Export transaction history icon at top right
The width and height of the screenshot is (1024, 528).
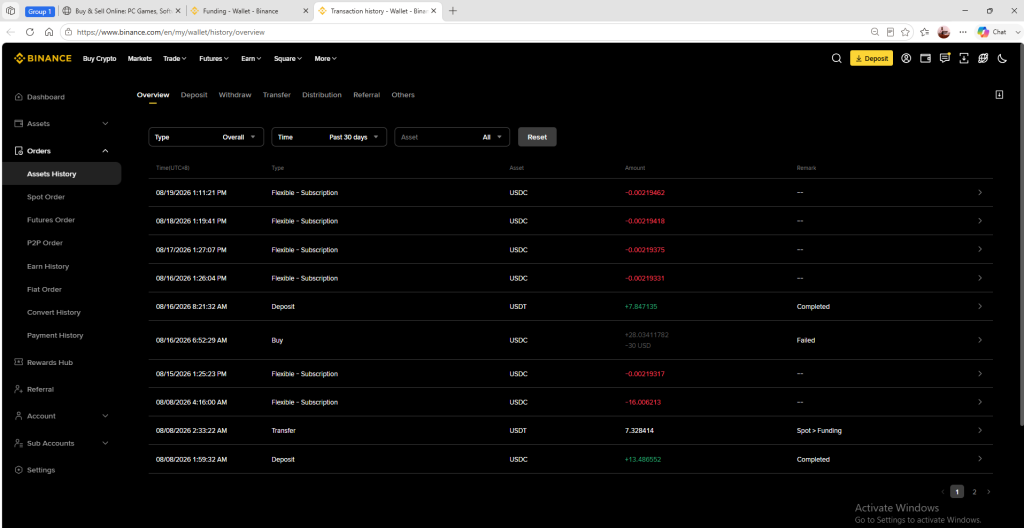coord(999,95)
